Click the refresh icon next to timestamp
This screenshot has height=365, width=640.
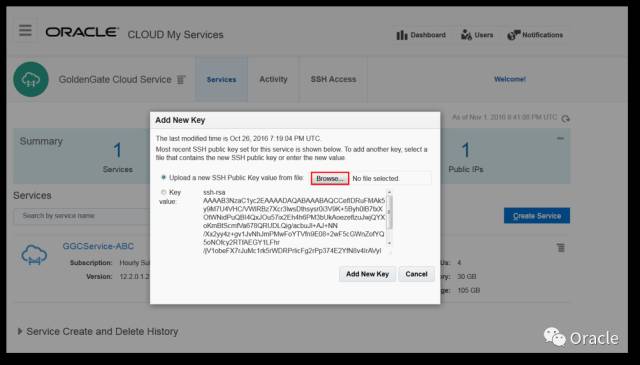[x=565, y=119]
